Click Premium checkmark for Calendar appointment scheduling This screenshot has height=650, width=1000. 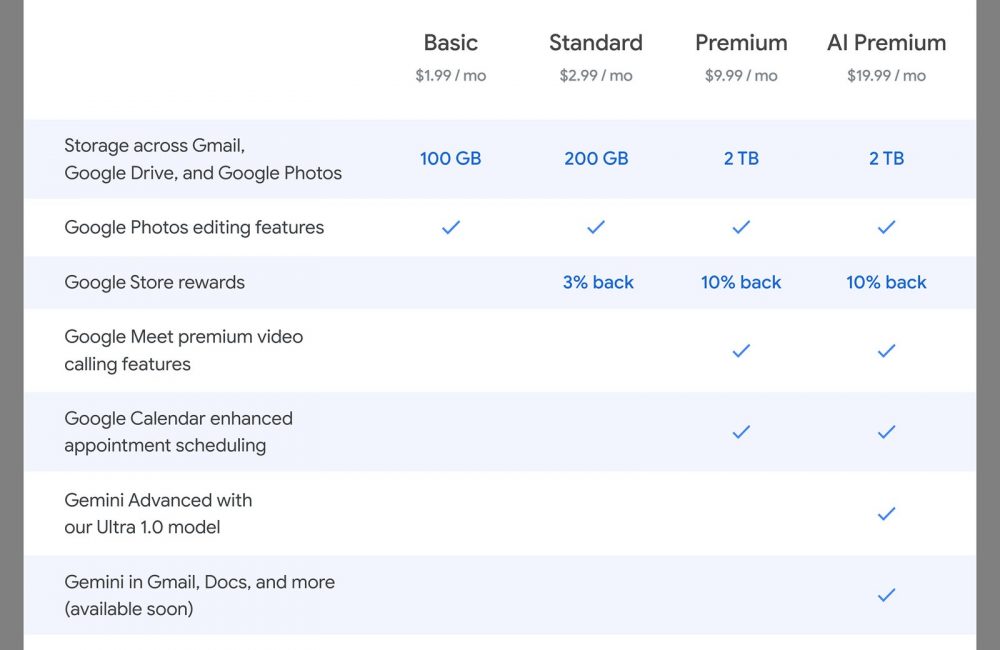741,432
